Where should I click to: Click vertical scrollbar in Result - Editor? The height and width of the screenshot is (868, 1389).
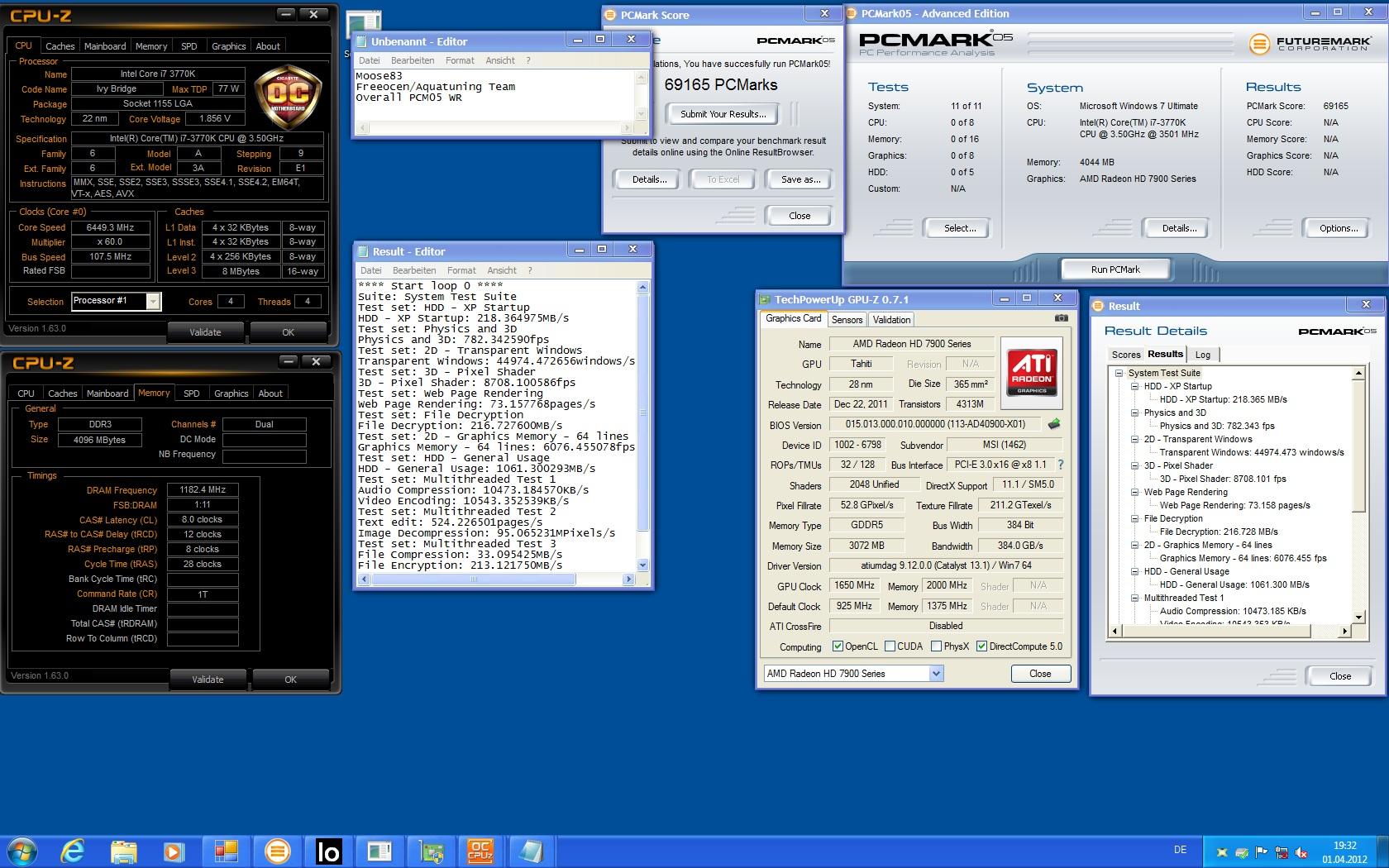[x=643, y=426]
